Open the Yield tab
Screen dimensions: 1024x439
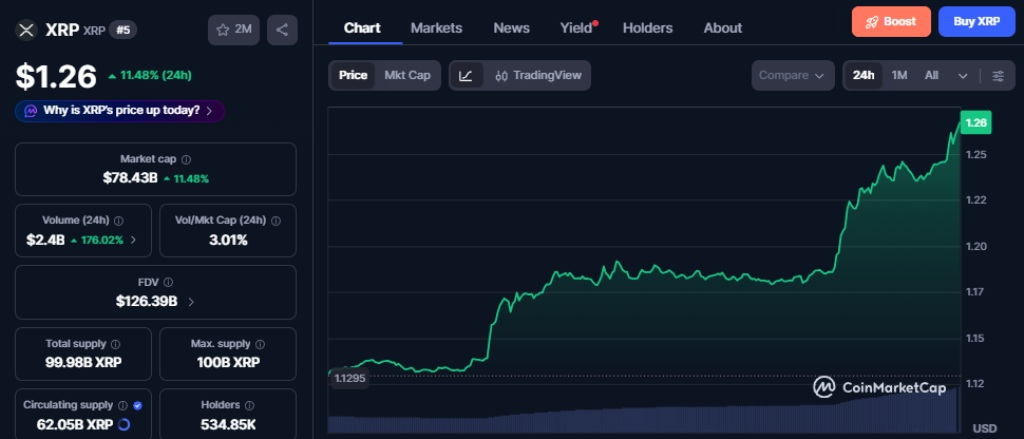[x=576, y=28]
